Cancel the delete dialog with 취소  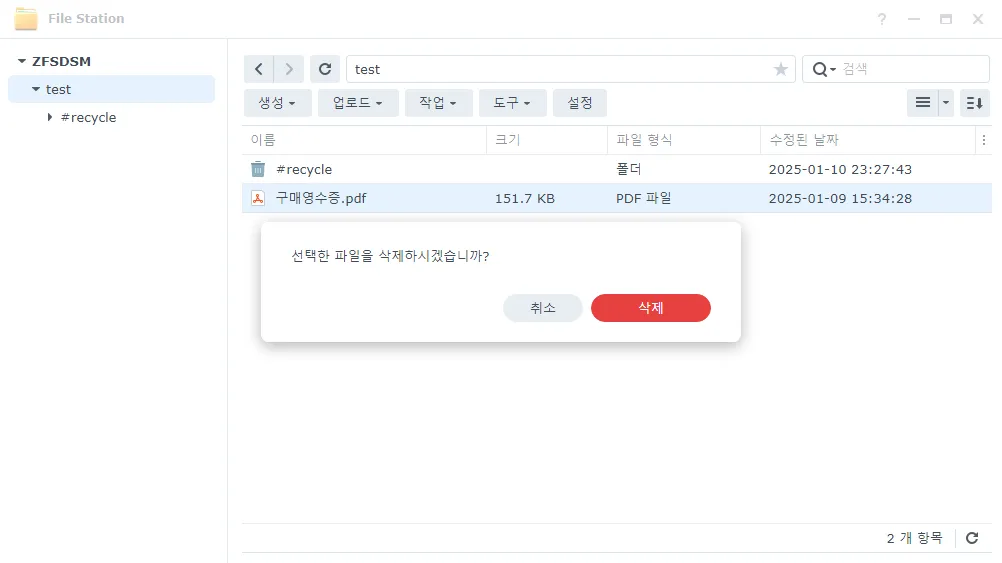pyautogui.click(x=542, y=308)
